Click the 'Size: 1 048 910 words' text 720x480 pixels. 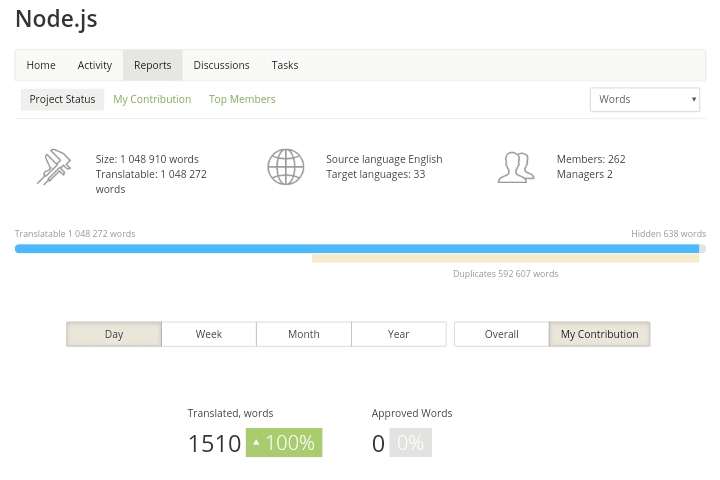pos(147,159)
